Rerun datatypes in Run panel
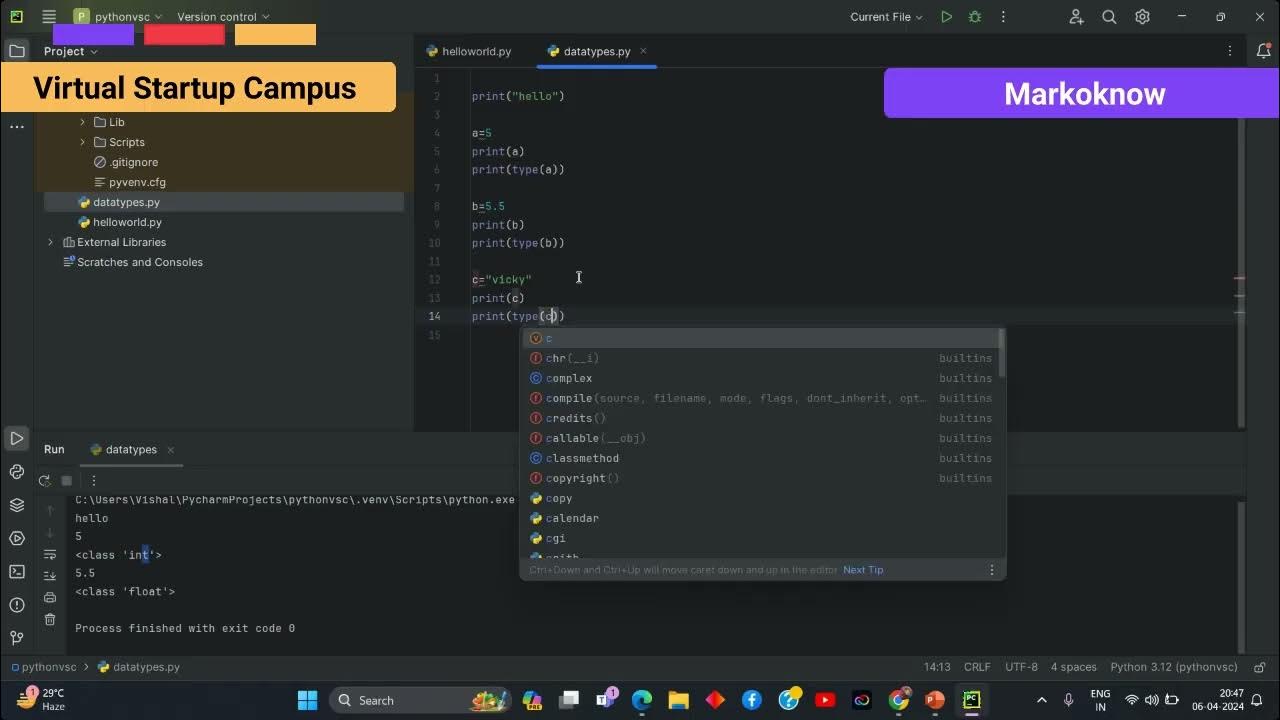1280x720 pixels. (45, 480)
